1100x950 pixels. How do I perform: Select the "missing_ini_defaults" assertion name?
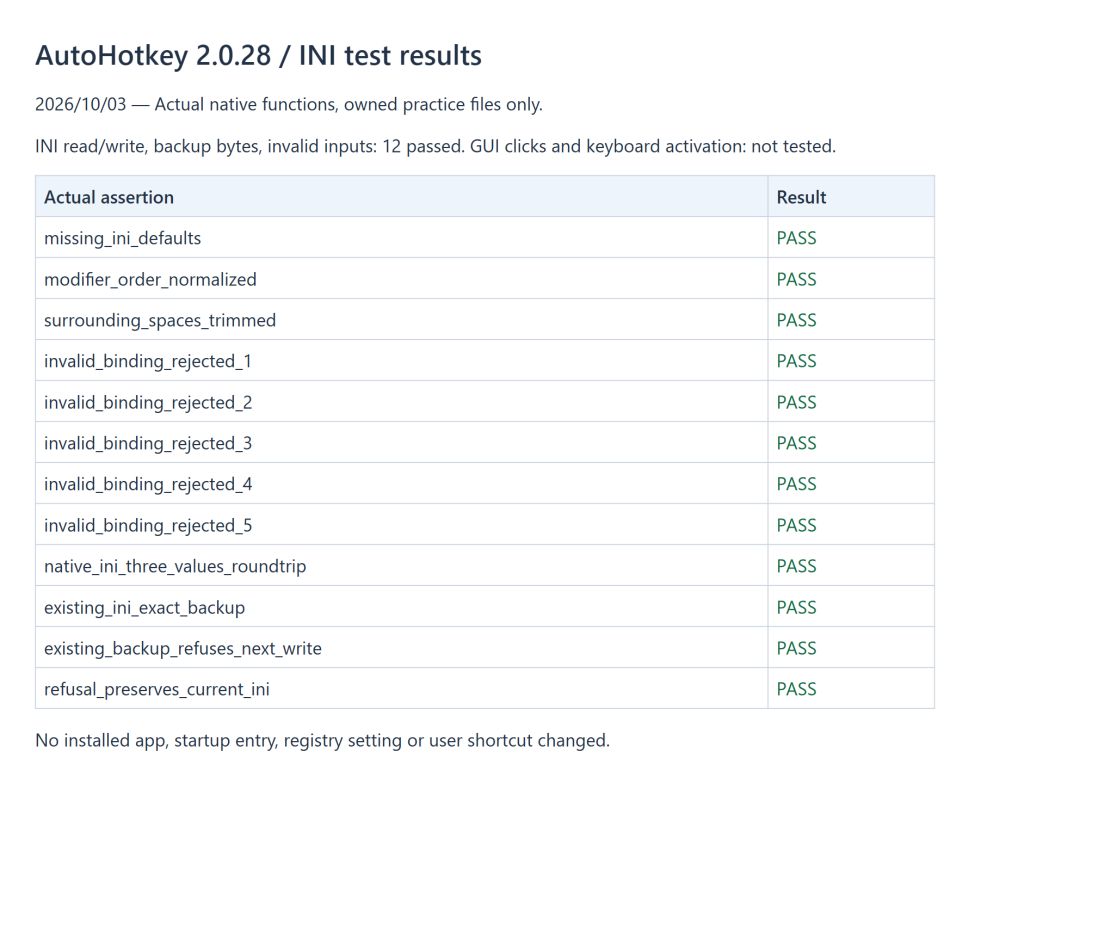(123, 239)
